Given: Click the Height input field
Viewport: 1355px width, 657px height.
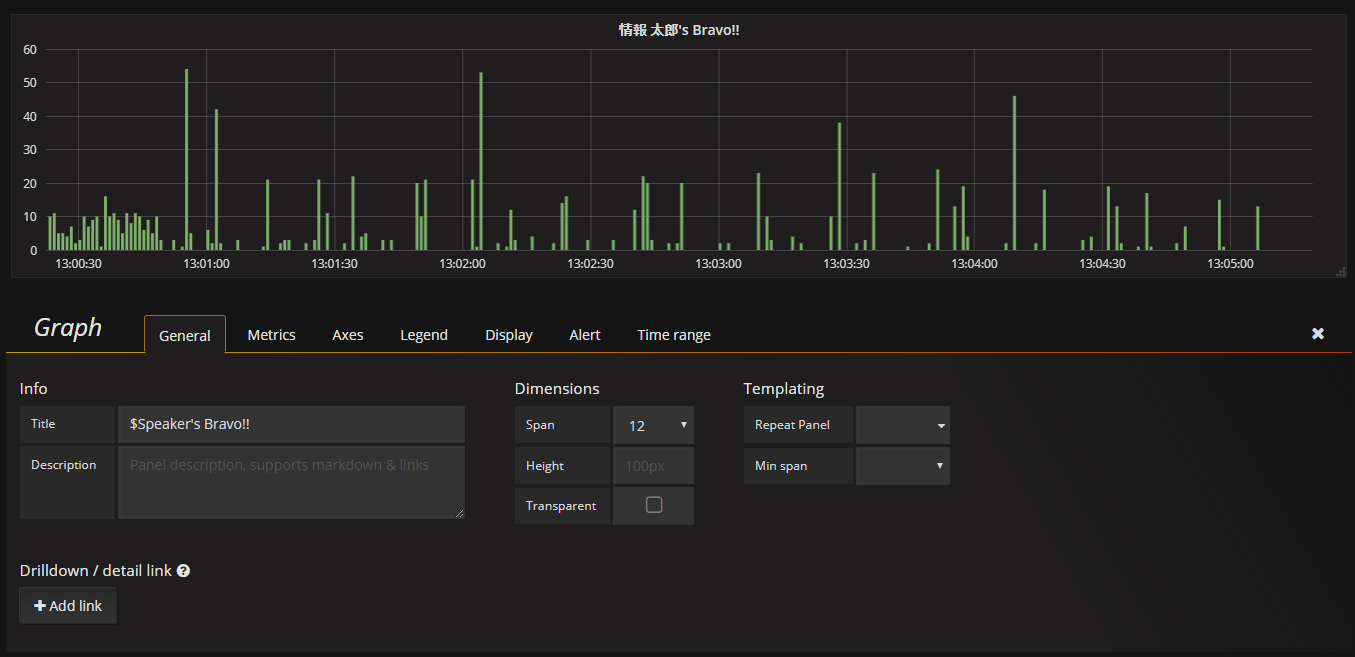Looking at the screenshot, I should click(653, 466).
